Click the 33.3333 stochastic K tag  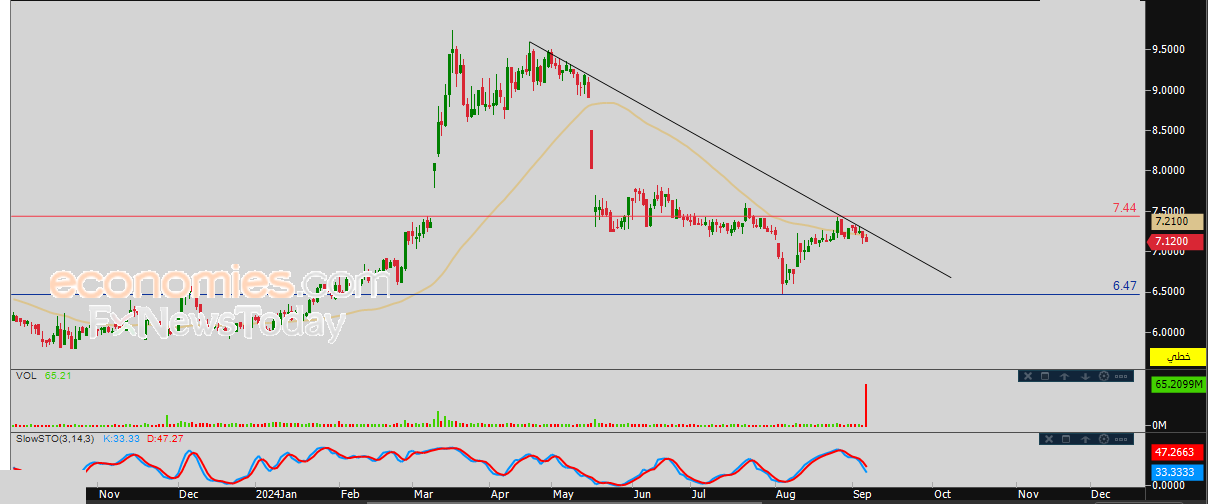pyautogui.click(x=1176, y=470)
